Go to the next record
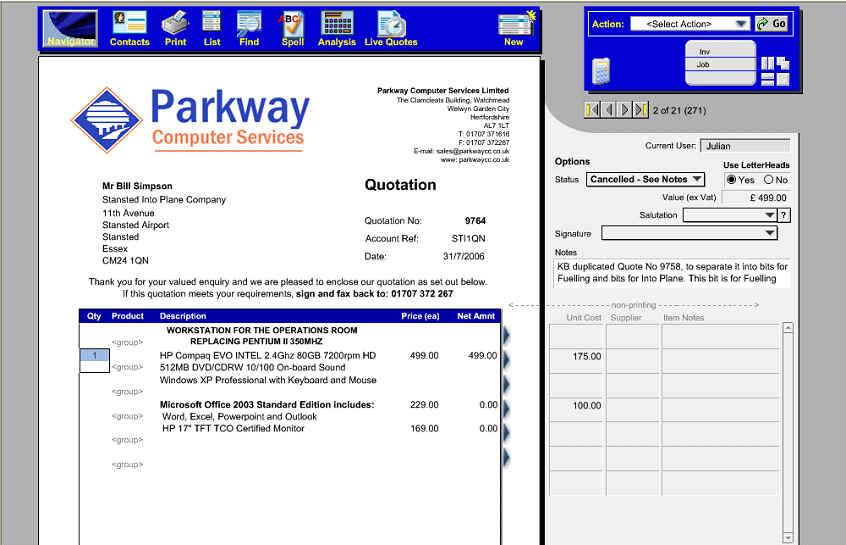Screen dimensions: 846x545 (x=625, y=110)
